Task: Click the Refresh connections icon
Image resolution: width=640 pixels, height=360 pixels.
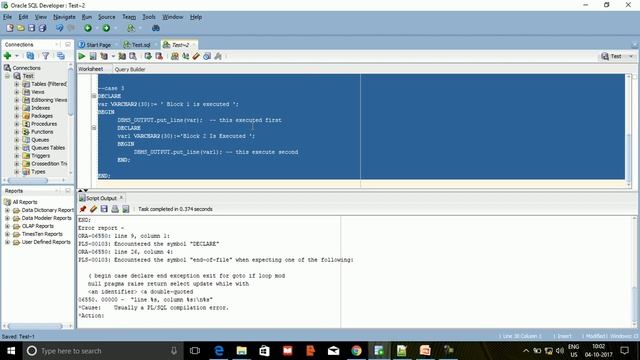Action: [x=30, y=56]
